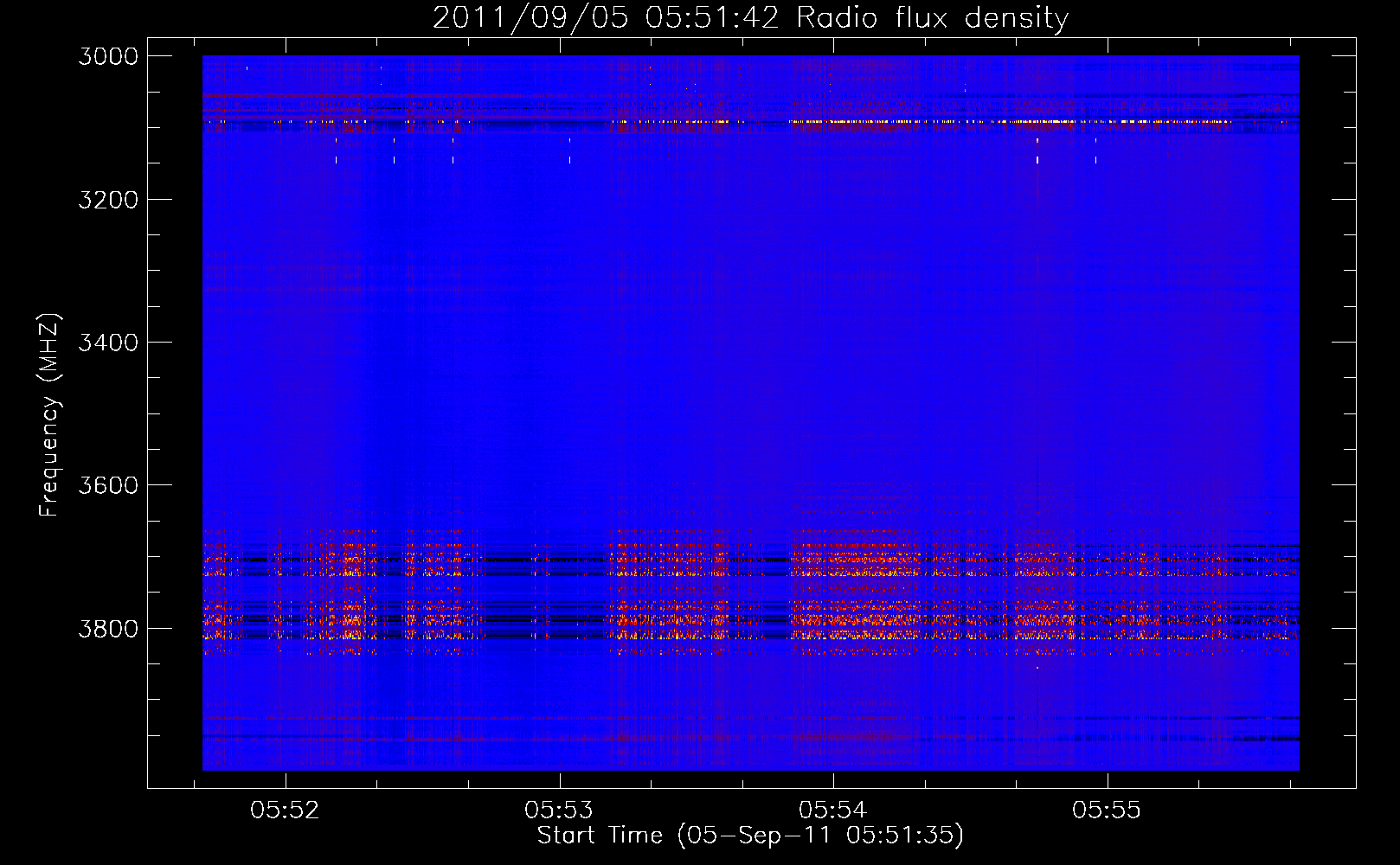This screenshot has height=865, width=1400.
Task: Click the 05:54 time tick label
Action: click(833, 810)
